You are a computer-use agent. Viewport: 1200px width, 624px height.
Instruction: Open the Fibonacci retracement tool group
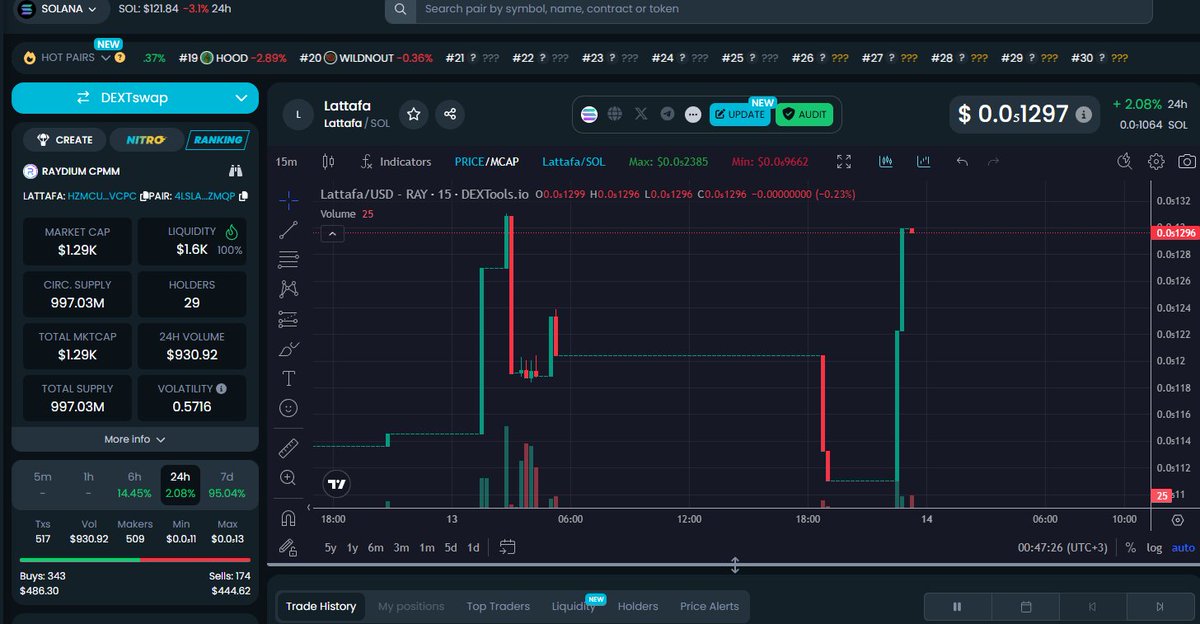[288, 260]
